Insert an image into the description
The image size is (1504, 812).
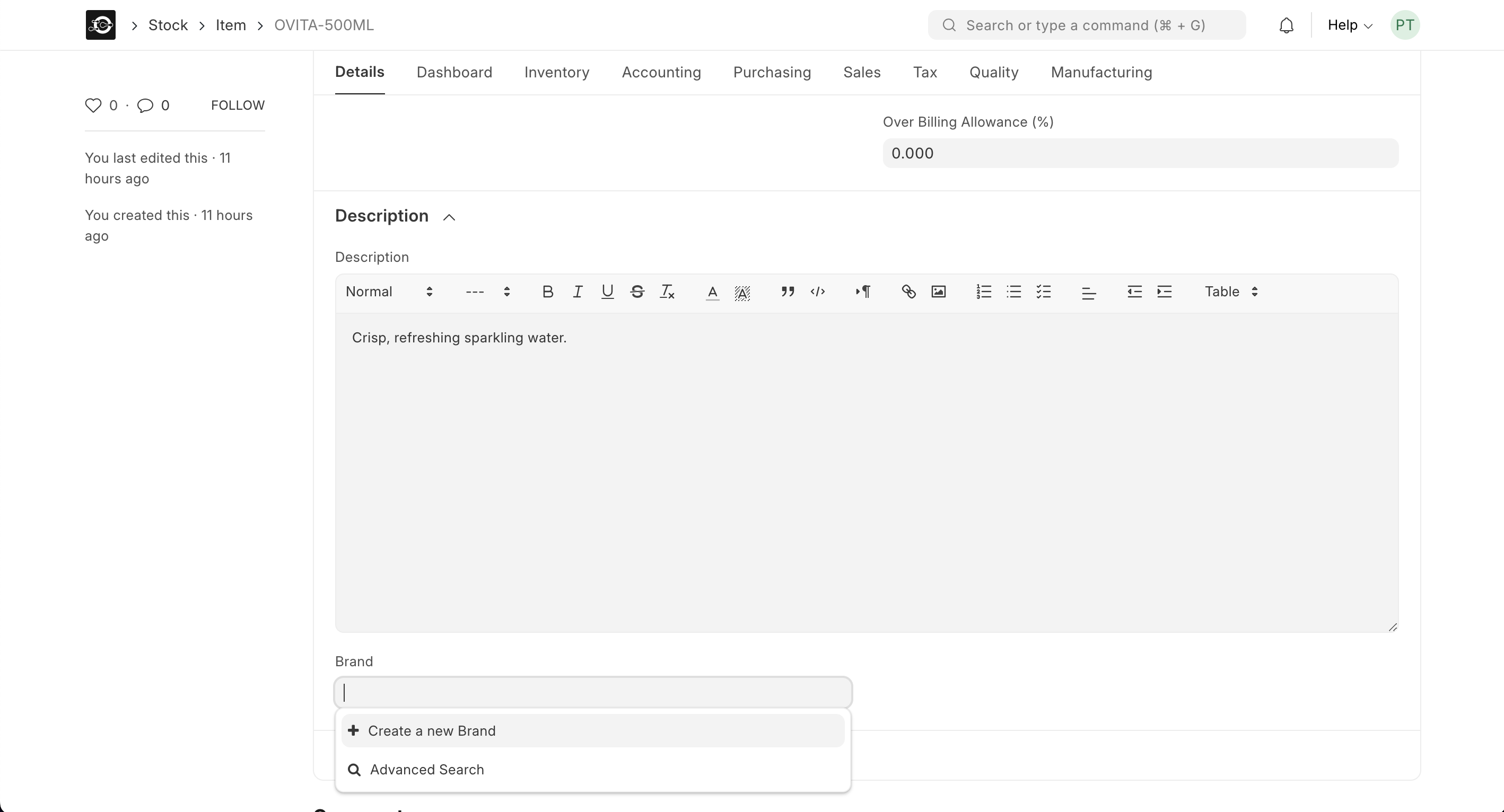tap(938, 292)
